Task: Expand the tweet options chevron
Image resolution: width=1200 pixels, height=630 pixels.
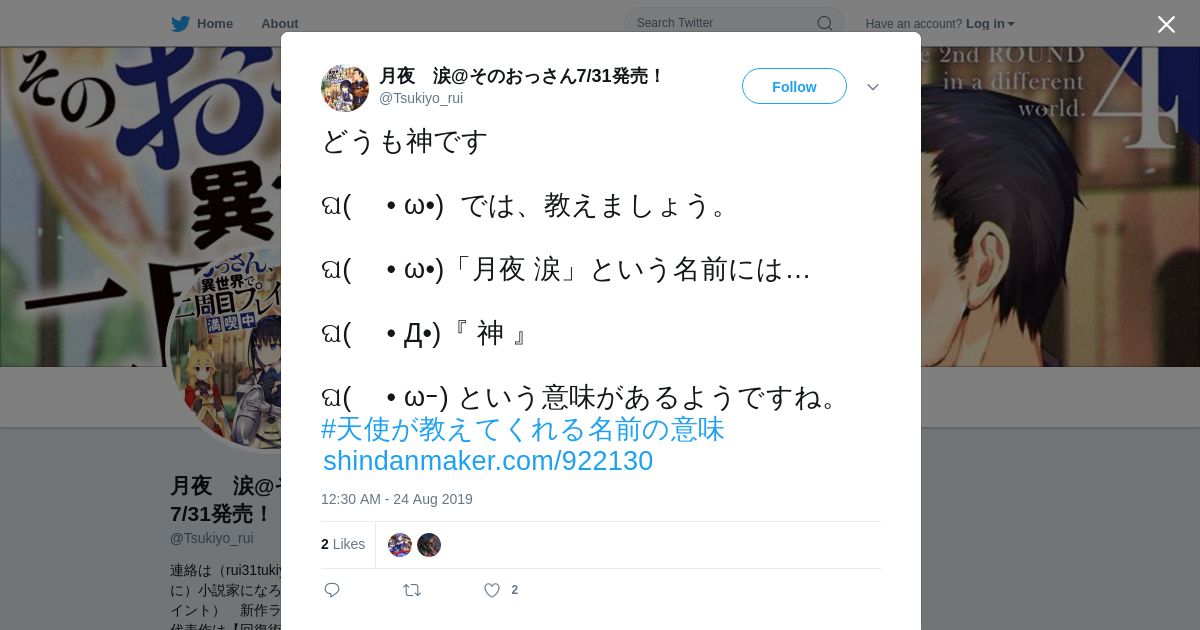Action: pos(873,87)
